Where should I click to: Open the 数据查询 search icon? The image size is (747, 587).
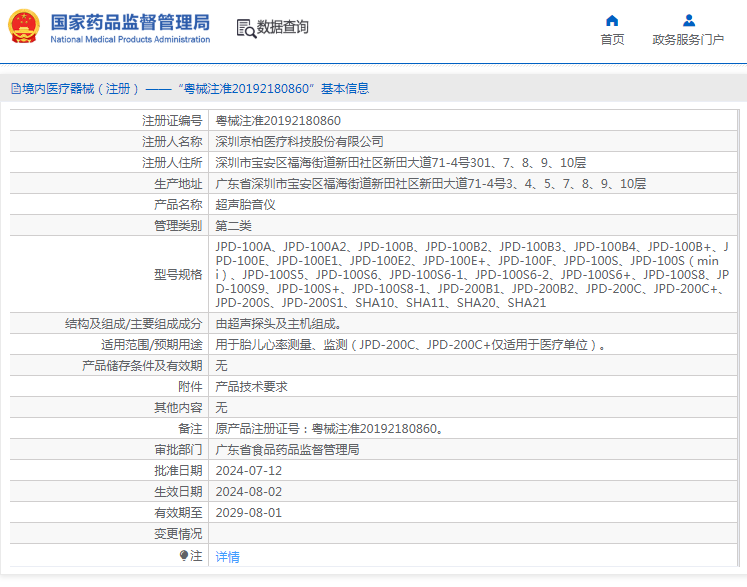click(x=246, y=28)
